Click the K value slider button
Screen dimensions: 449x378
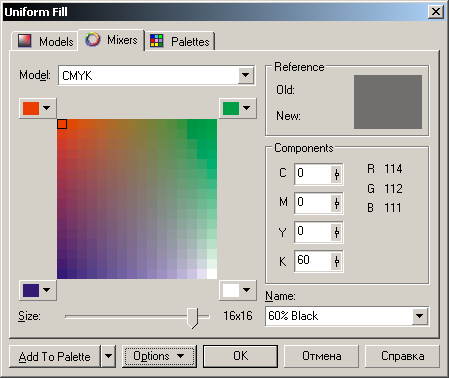coord(337,261)
